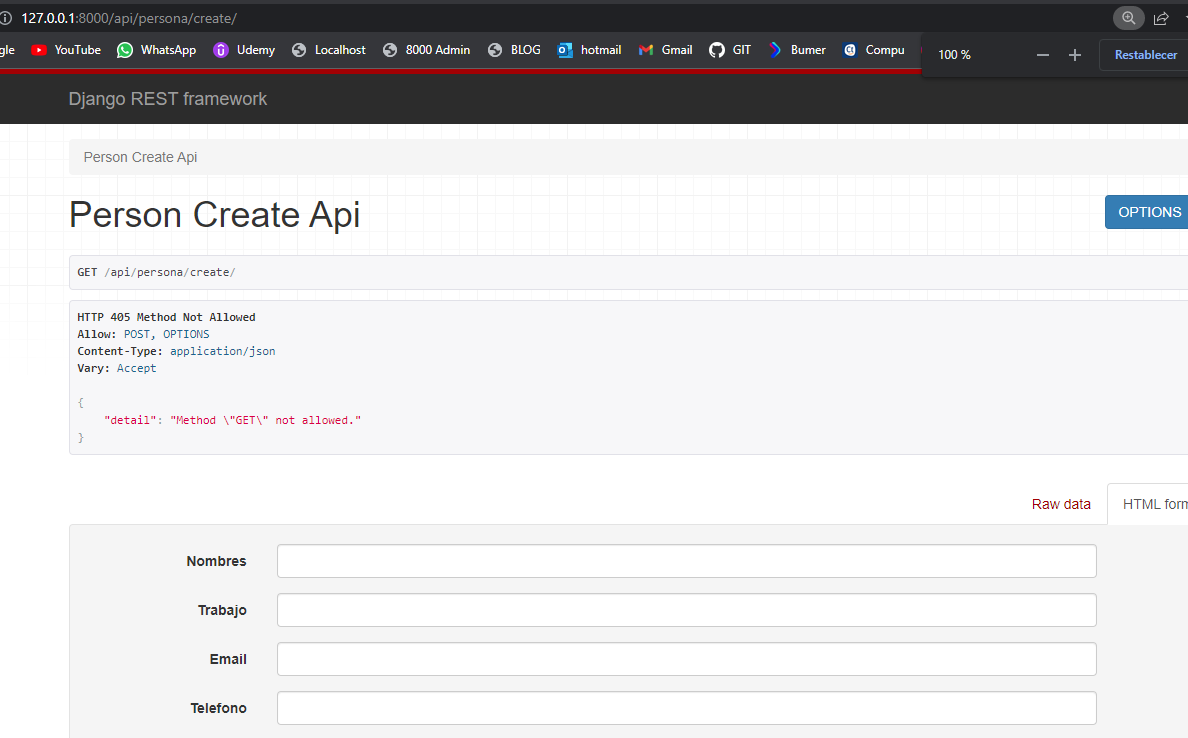The height and width of the screenshot is (738, 1188).
Task: Click Restablecer to reset zoom
Action: 1145,55
